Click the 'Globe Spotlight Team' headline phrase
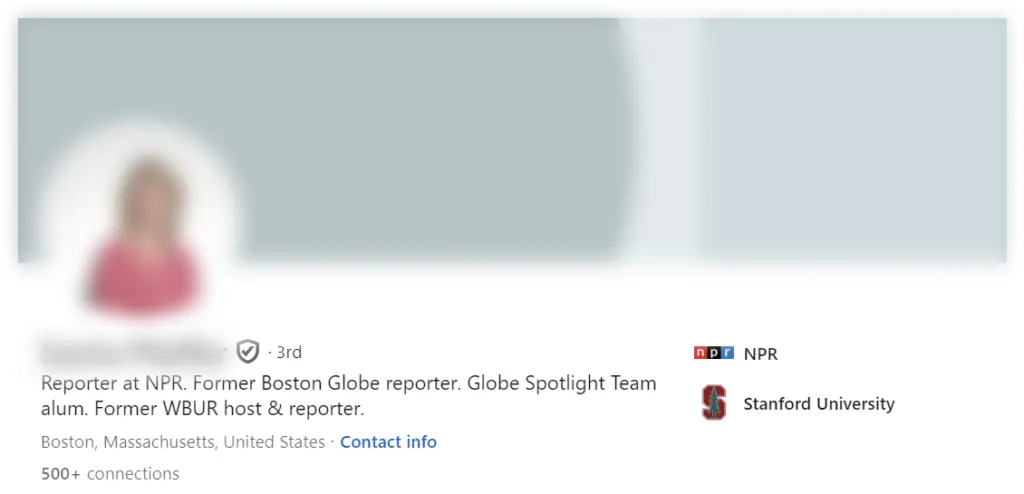Screen dimensions: 1024x494 (x=562, y=383)
